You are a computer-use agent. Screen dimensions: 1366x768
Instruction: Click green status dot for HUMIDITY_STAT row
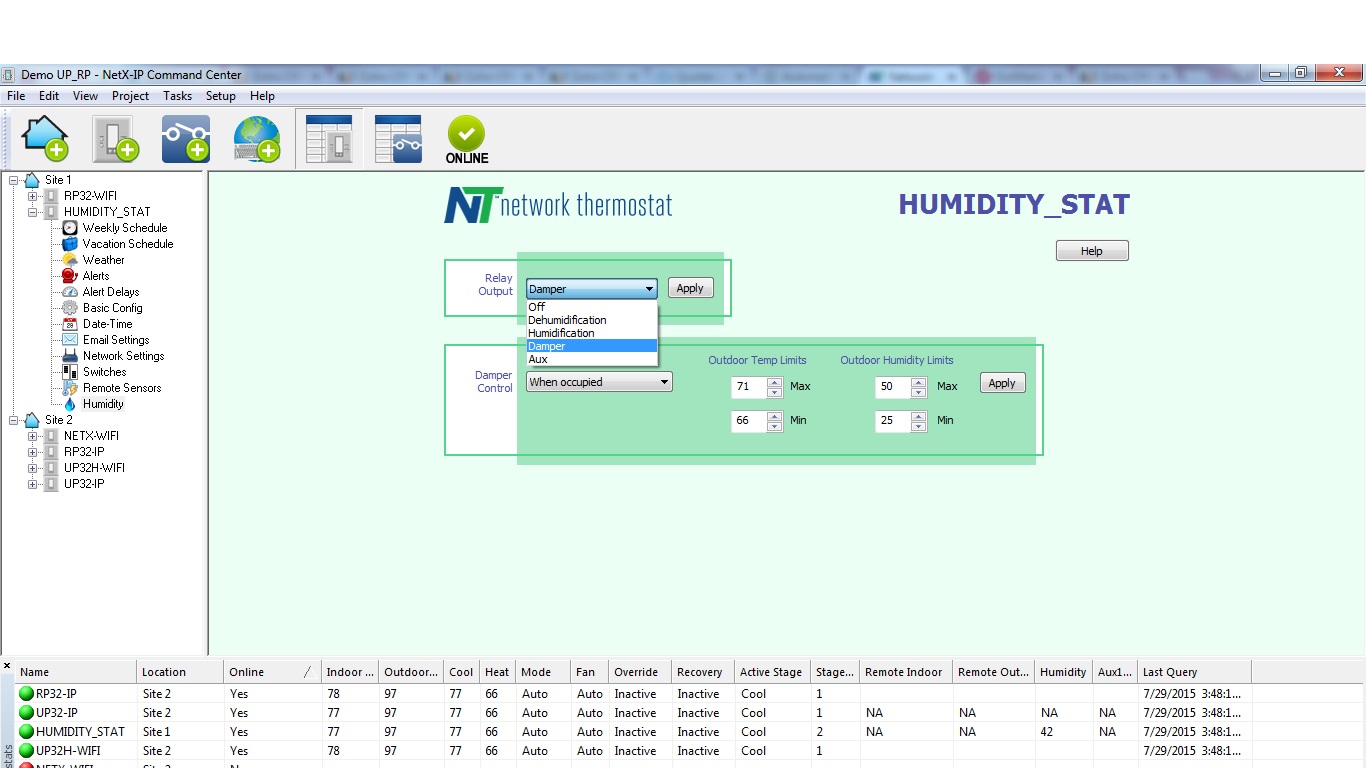coord(26,732)
